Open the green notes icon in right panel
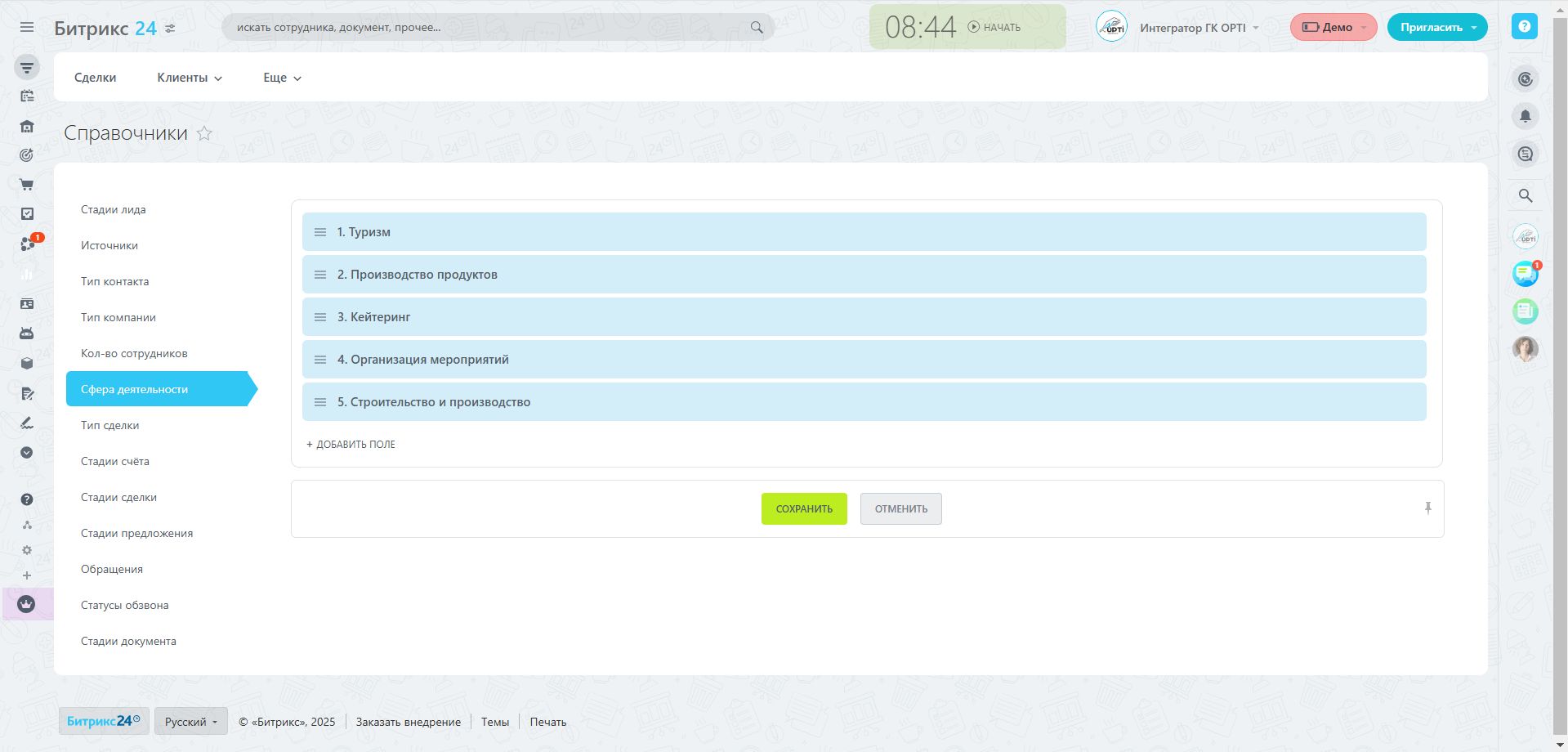This screenshot has width=1568, height=752. [1525, 311]
